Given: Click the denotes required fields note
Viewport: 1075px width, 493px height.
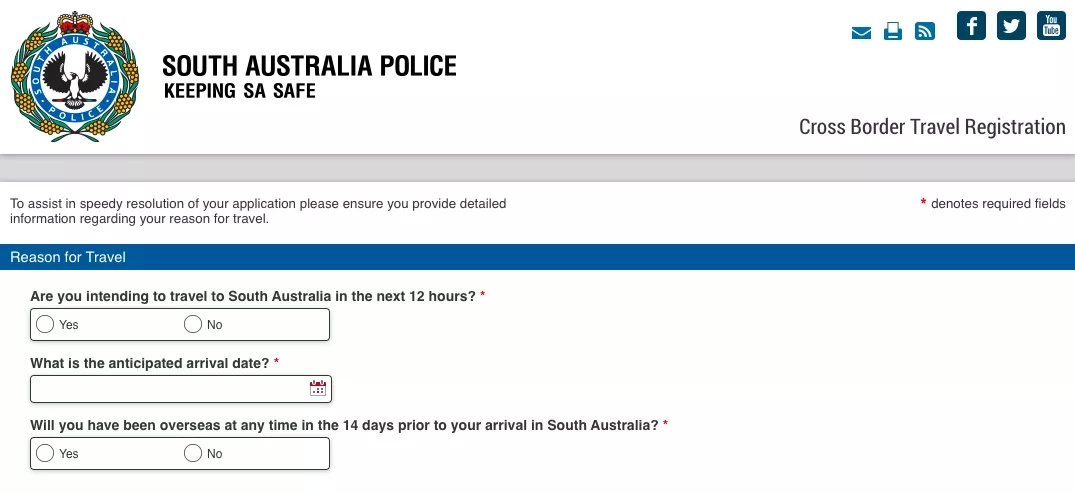Looking at the screenshot, I should coord(993,204).
